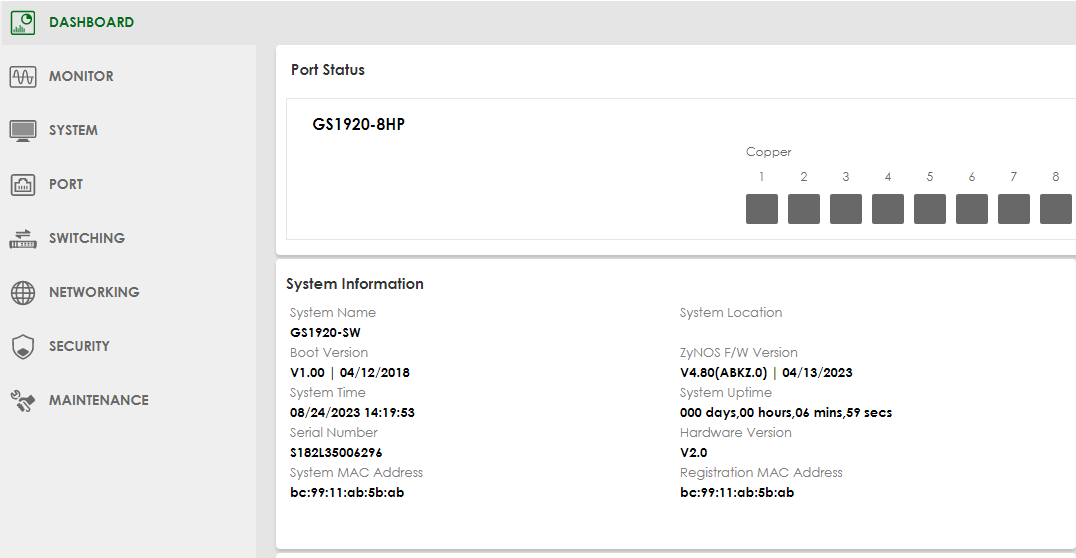The image size is (1076, 558).
Task: Click the Hardware Version label
Action: click(736, 433)
